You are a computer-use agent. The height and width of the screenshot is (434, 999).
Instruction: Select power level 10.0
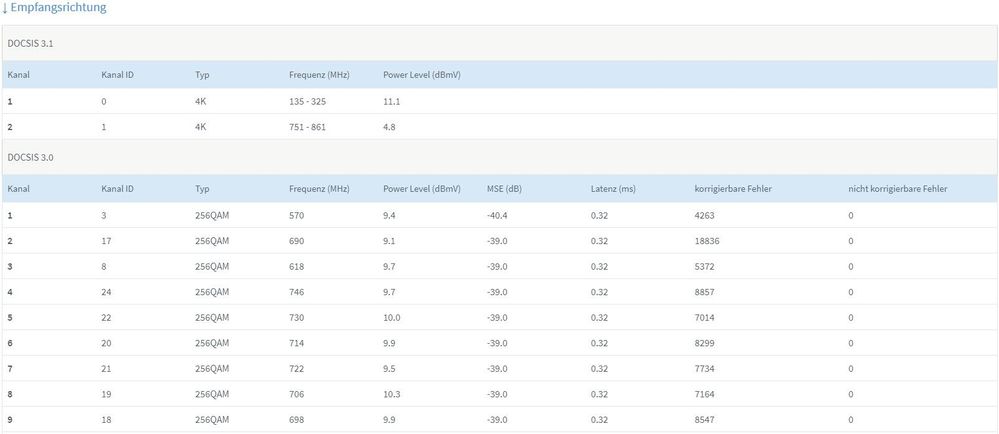pyautogui.click(x=391, y=317)
